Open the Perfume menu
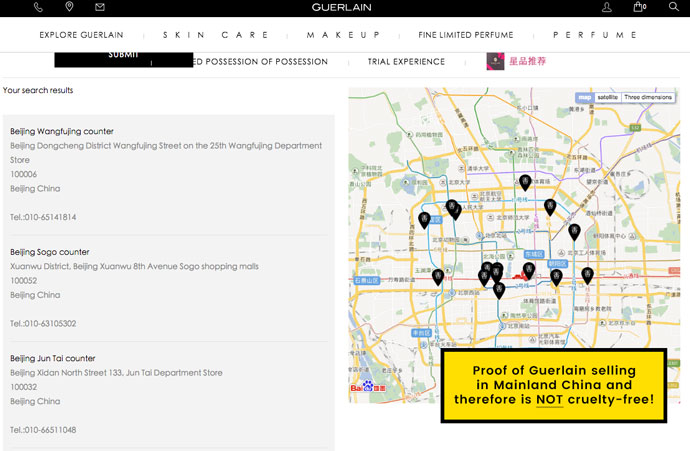Image resolution: width=690 pixels, height=451 pixels. tap(595, 35)
